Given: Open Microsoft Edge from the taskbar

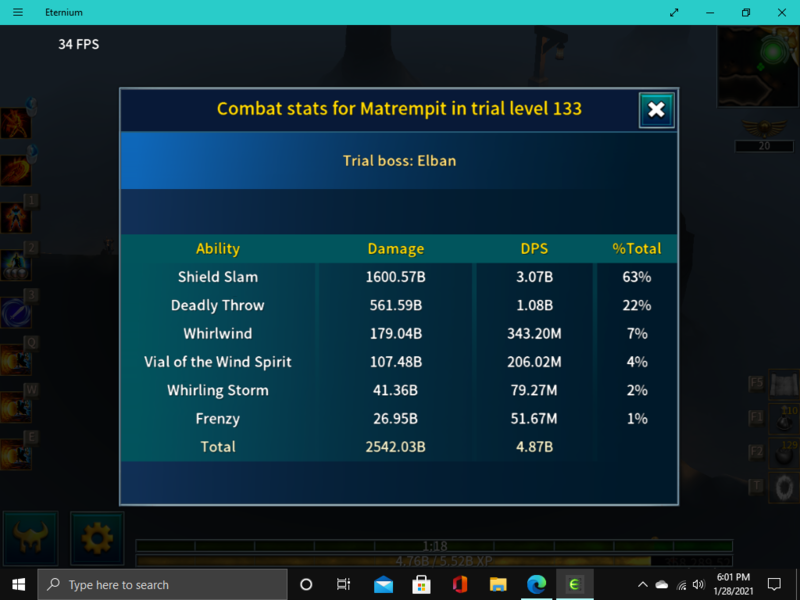Looking at the screenshot, I should tap(536, 585).
